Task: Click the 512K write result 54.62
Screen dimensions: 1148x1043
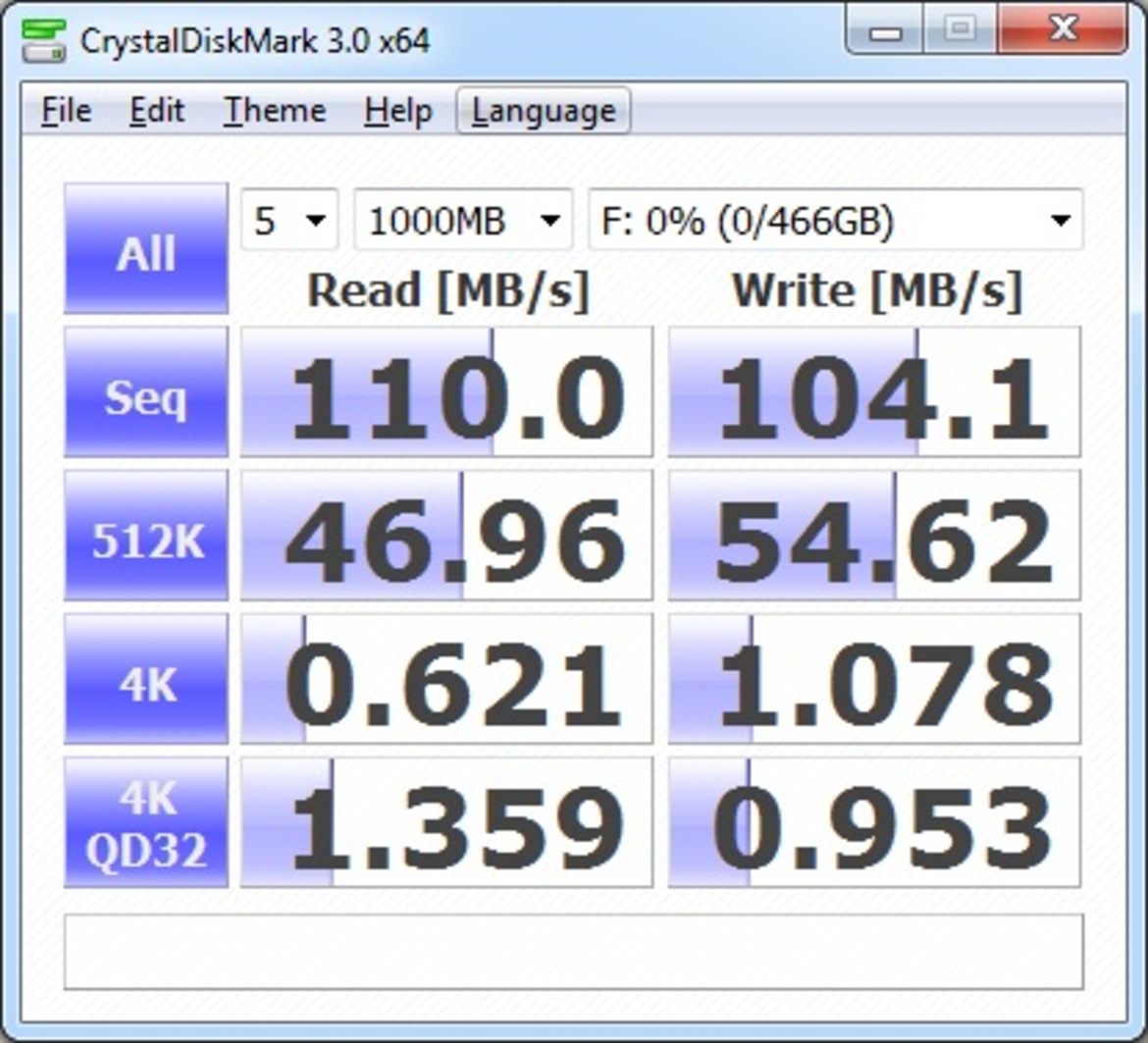Action: click(874, 535)
